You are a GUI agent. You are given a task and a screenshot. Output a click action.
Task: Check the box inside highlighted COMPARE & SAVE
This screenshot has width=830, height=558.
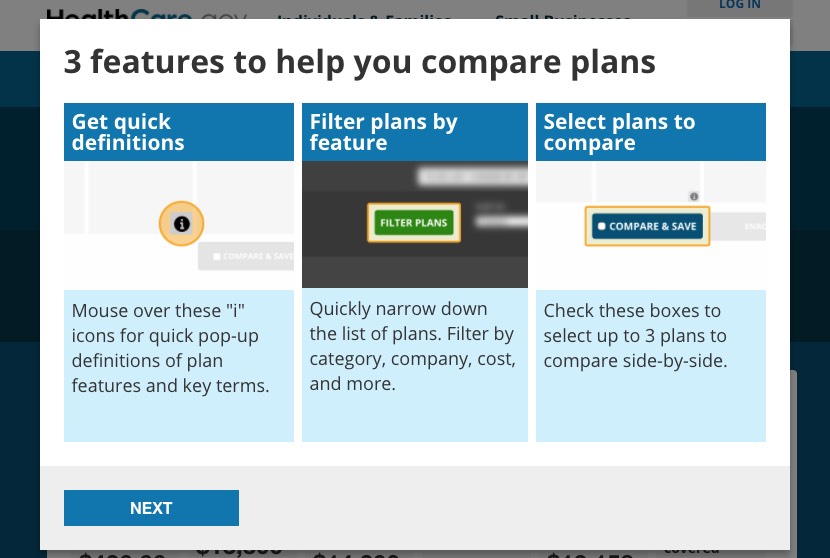601,227
